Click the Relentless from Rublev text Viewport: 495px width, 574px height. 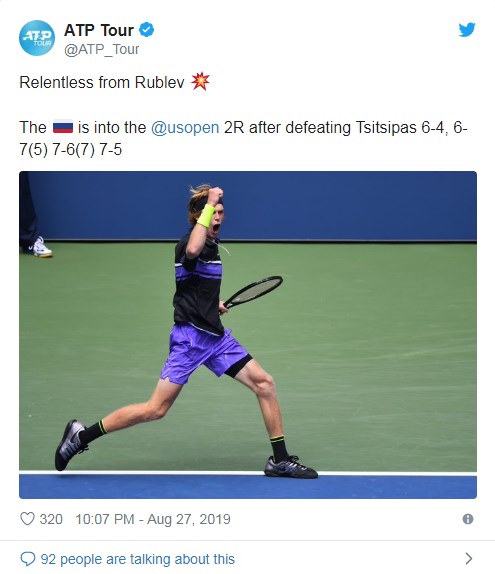pos(102,82)
